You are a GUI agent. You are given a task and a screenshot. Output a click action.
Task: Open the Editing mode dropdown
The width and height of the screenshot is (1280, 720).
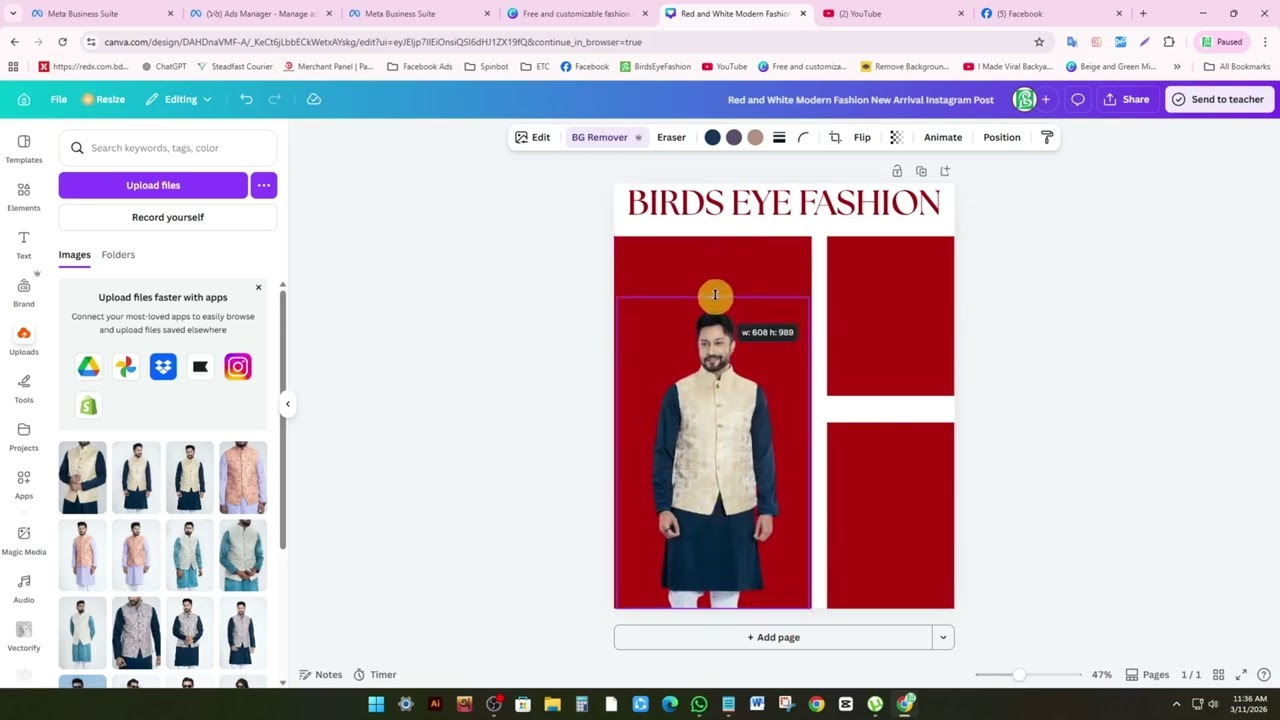coord(179,99)
